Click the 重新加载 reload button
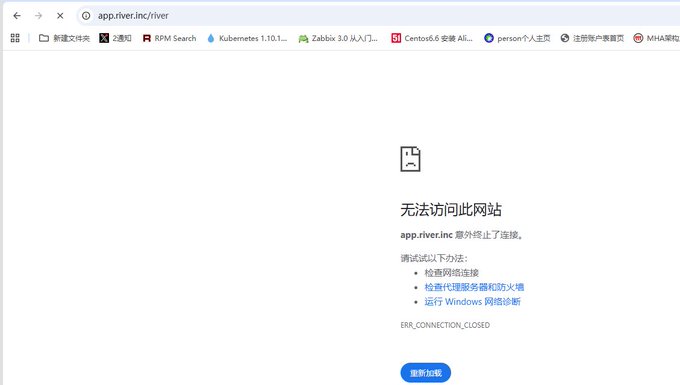Screen dimensions: 680x385 (425, 373)
